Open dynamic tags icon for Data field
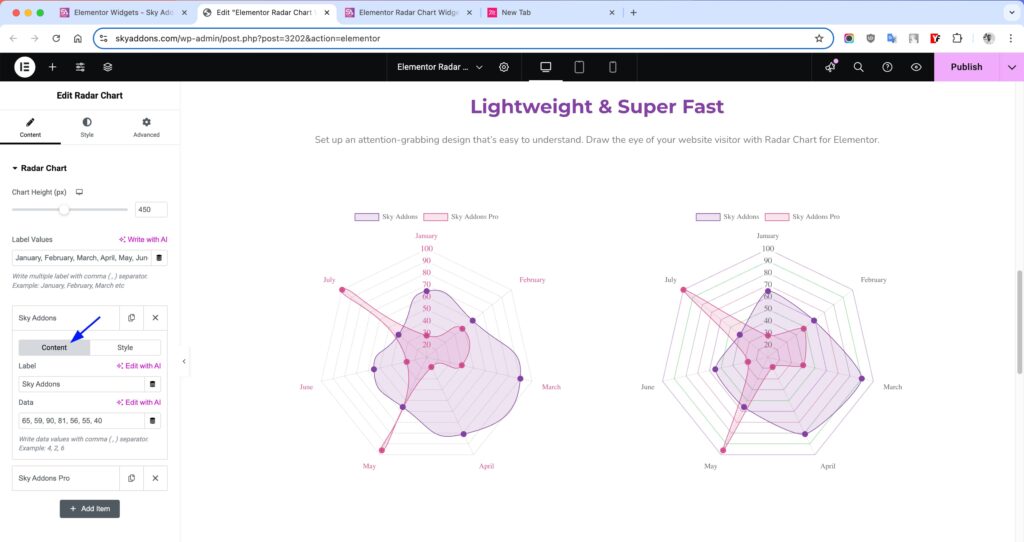Screen dimensions: 1024x542 click(x=153, y=421)
